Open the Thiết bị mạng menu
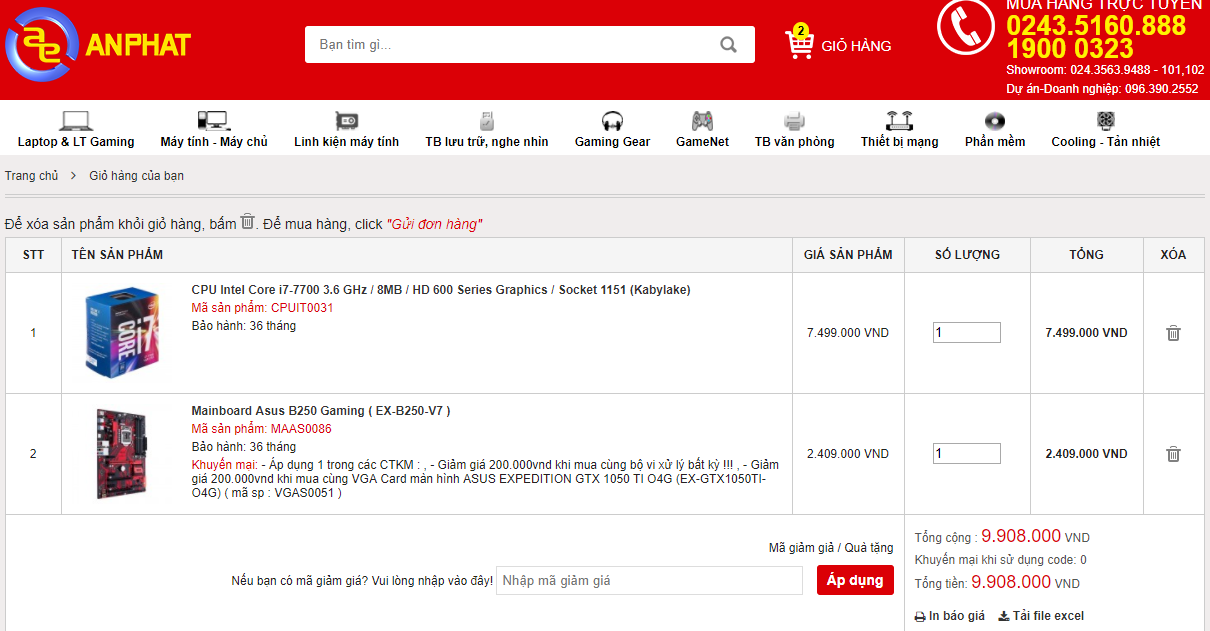 (x=900, y=142)
